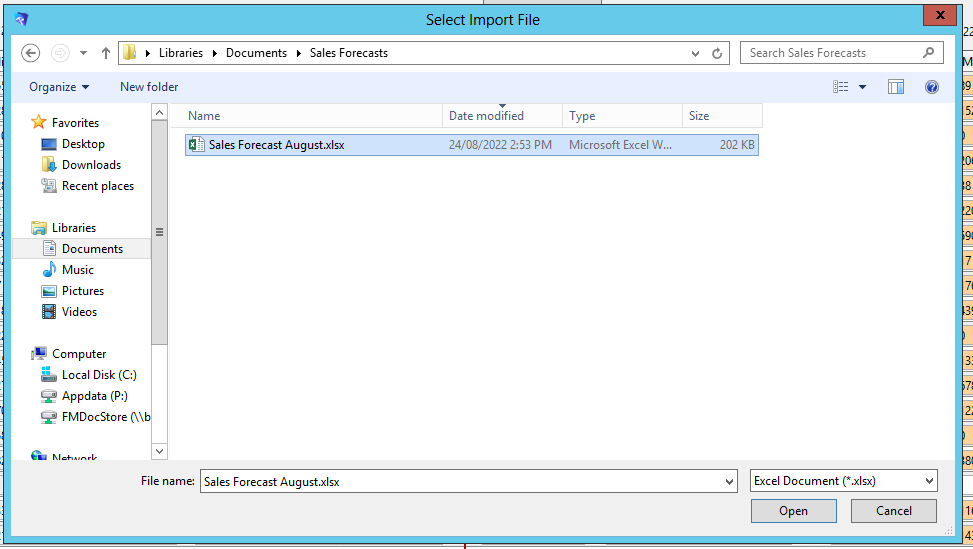Screen dimensions: 973x549
Task: Open the More view options arrow
Action: point(863,87)
